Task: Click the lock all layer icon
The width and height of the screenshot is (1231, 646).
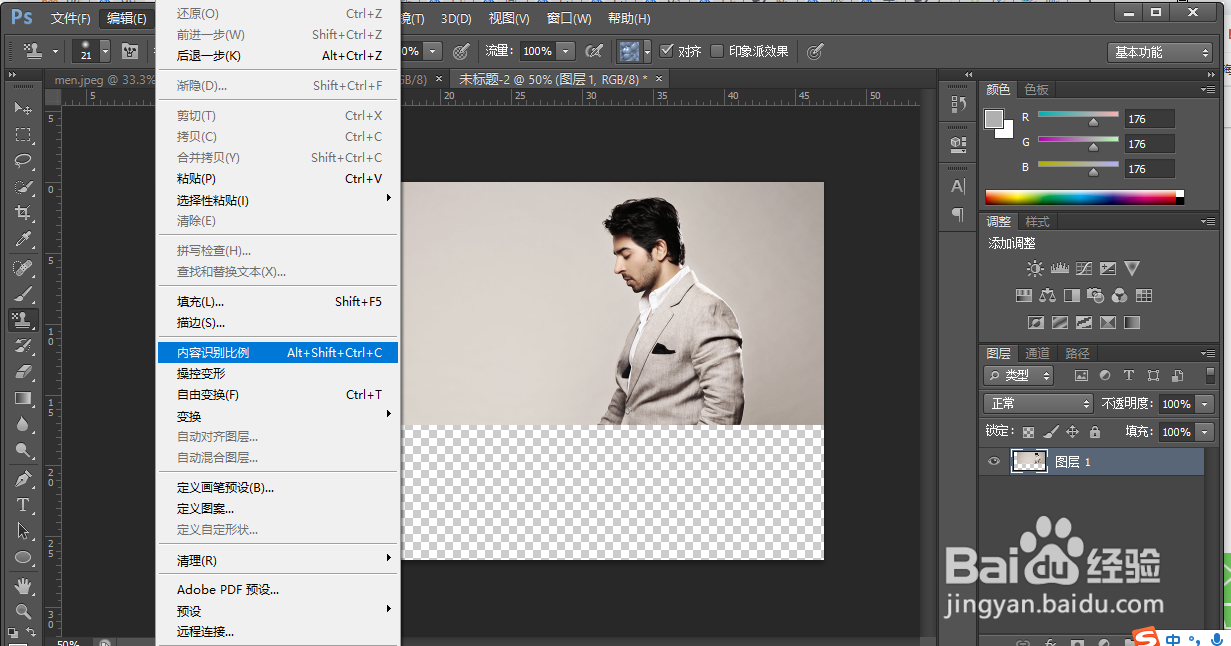Action: (x=1094, y=432)
